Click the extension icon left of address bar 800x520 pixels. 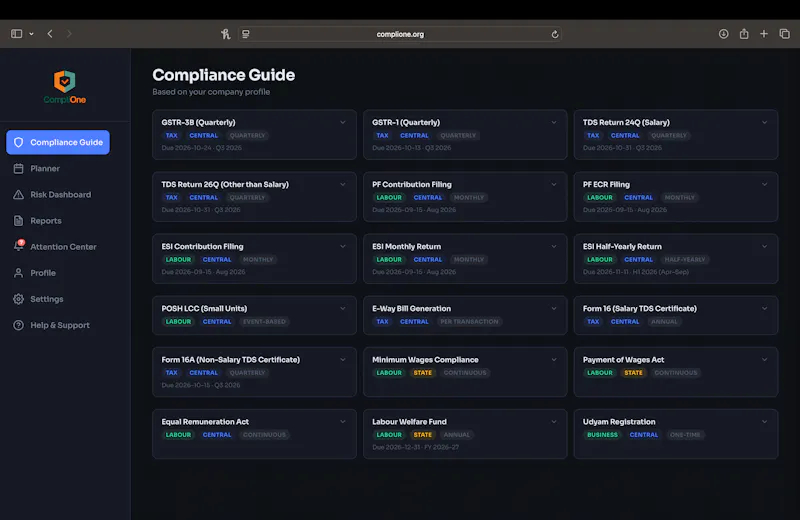226,34
